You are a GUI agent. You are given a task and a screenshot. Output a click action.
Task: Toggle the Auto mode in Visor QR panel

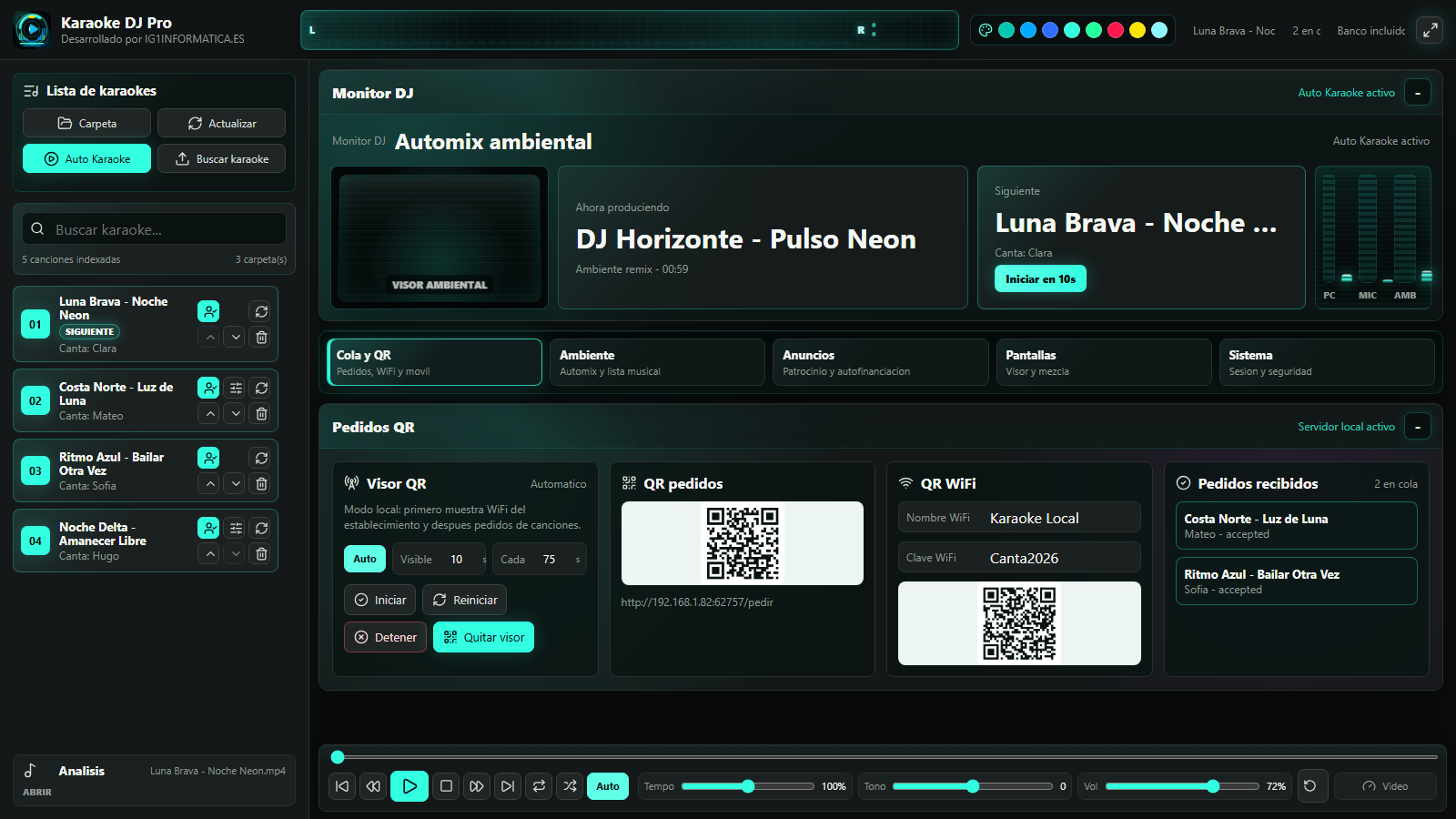click(365, 559)
